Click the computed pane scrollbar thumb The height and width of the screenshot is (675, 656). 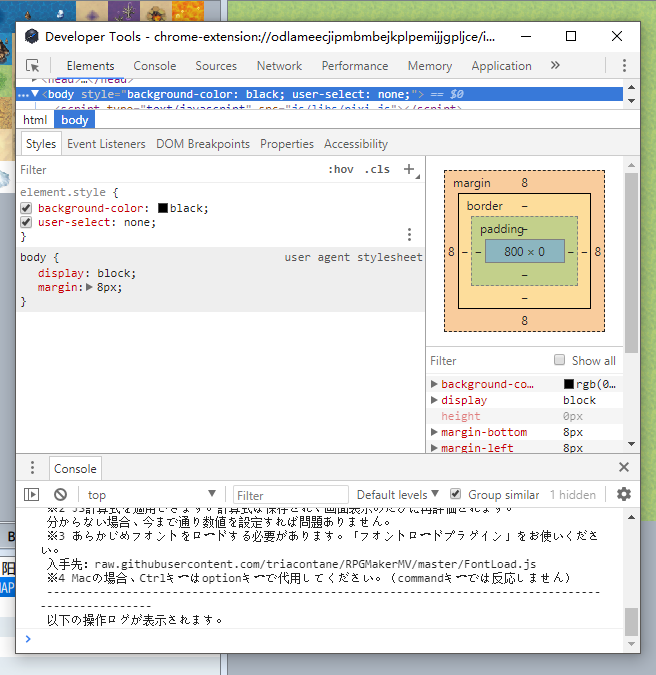(x=631, y=263)
